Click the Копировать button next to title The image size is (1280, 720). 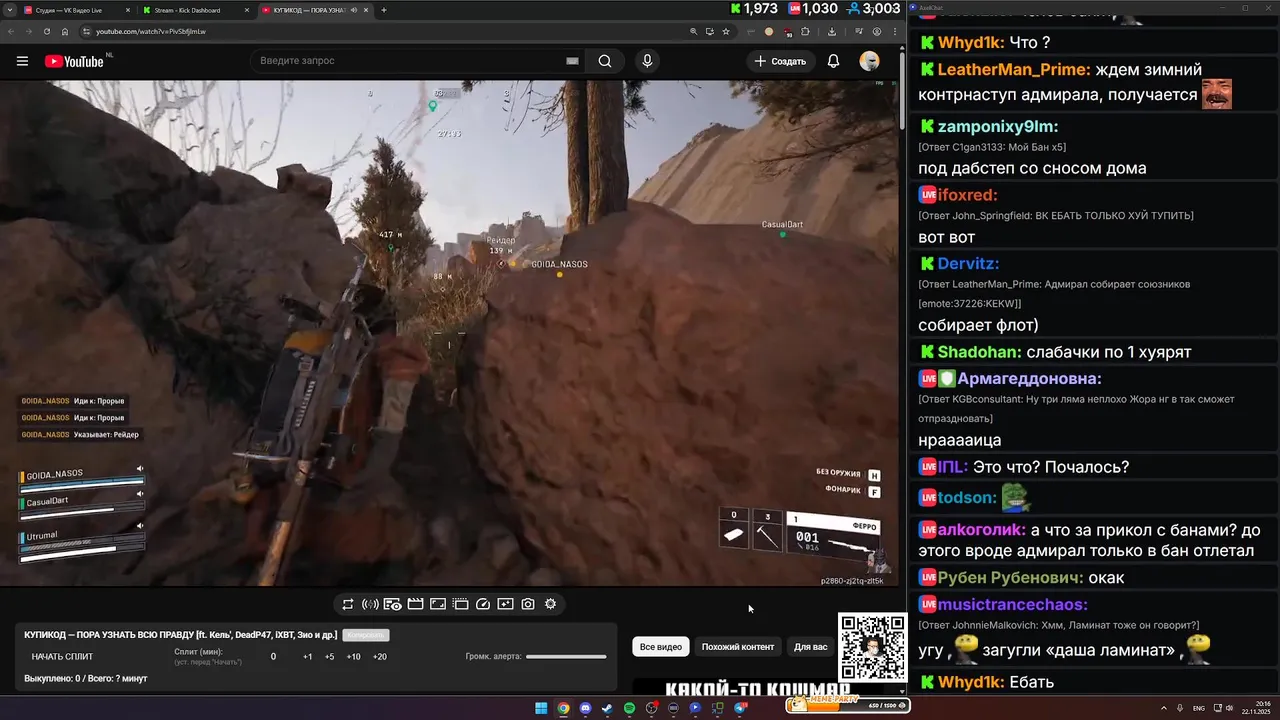[365, 635]
